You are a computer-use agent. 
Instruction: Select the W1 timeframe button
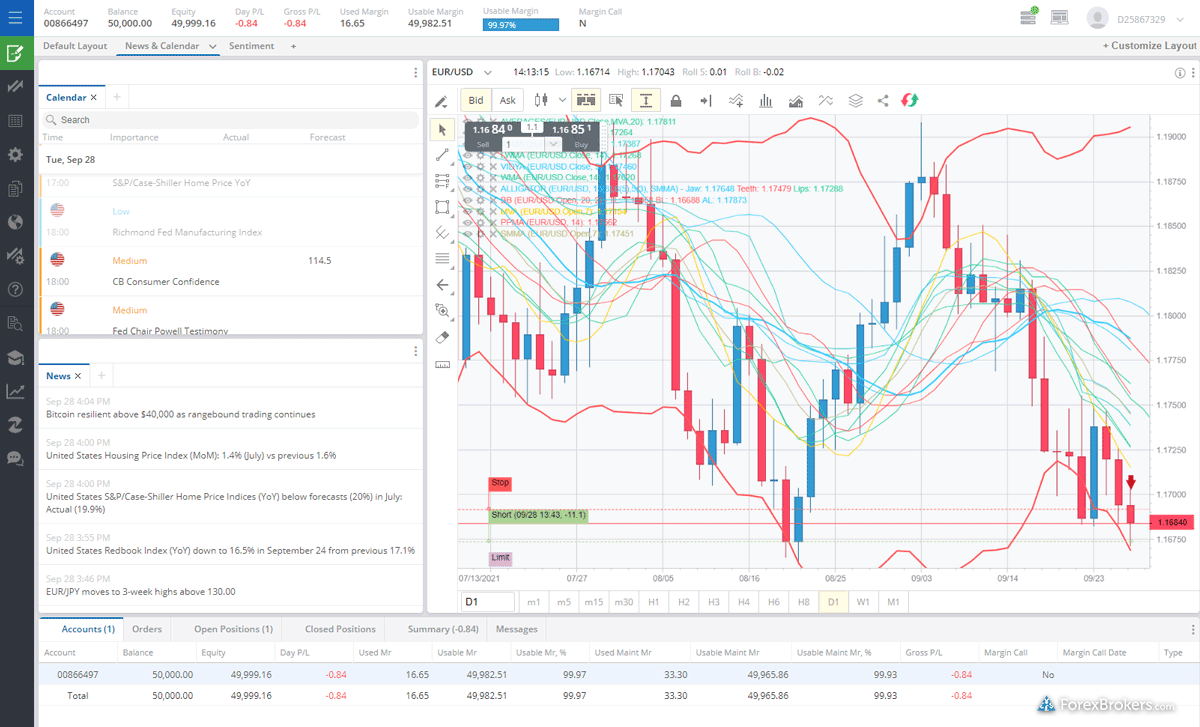click(x=863, y=602)
